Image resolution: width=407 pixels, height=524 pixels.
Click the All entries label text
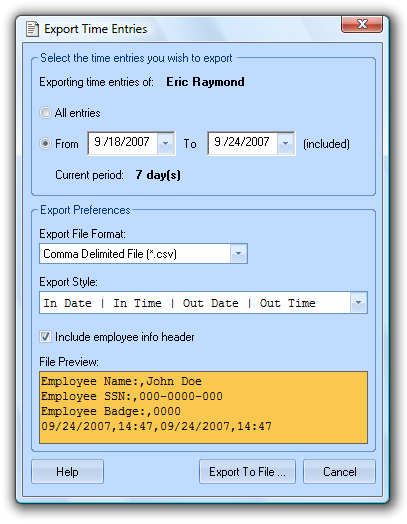coord(78,113)
